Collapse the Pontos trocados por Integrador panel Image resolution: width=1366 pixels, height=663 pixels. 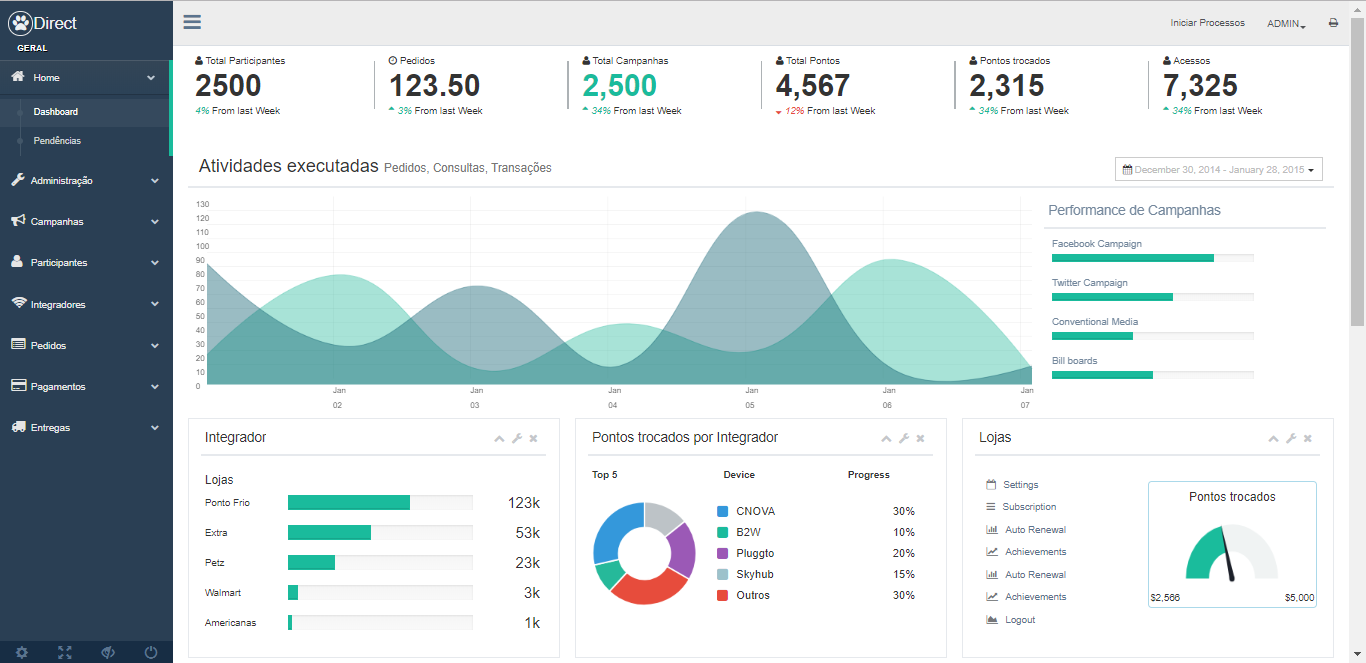coord(886,438)
